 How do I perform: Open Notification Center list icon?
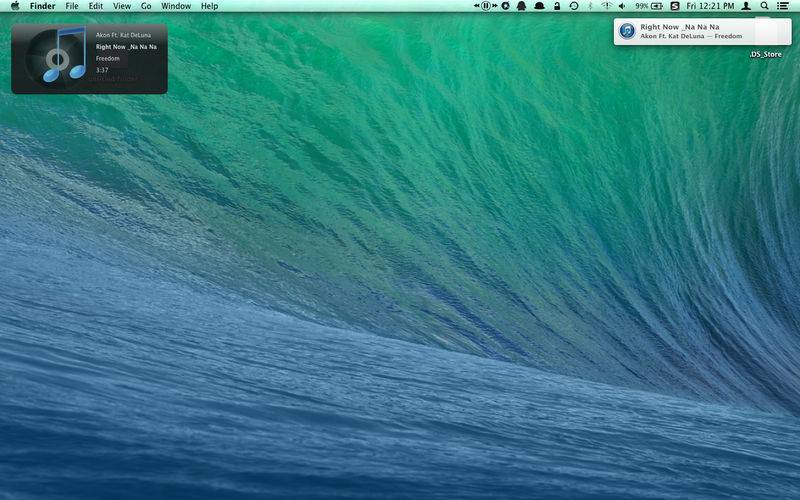(x=782, y=6)
